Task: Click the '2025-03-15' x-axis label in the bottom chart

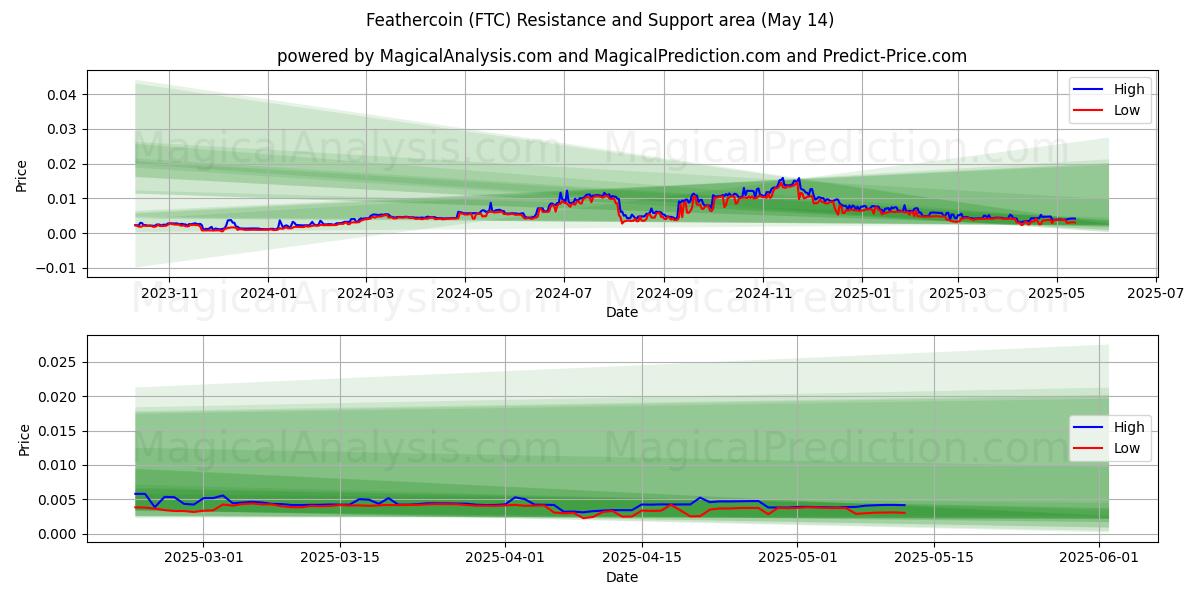Action: pos(340,558)
